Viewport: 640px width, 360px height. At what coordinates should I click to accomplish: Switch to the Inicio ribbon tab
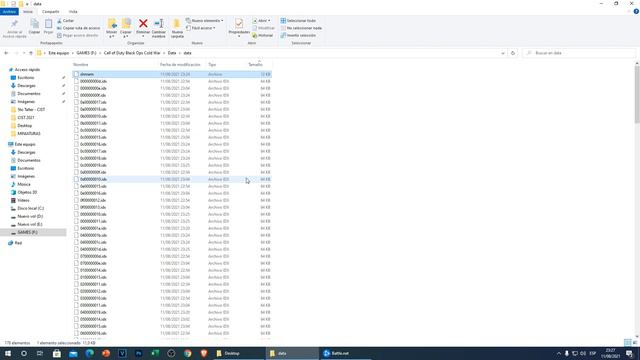[28, 12]
